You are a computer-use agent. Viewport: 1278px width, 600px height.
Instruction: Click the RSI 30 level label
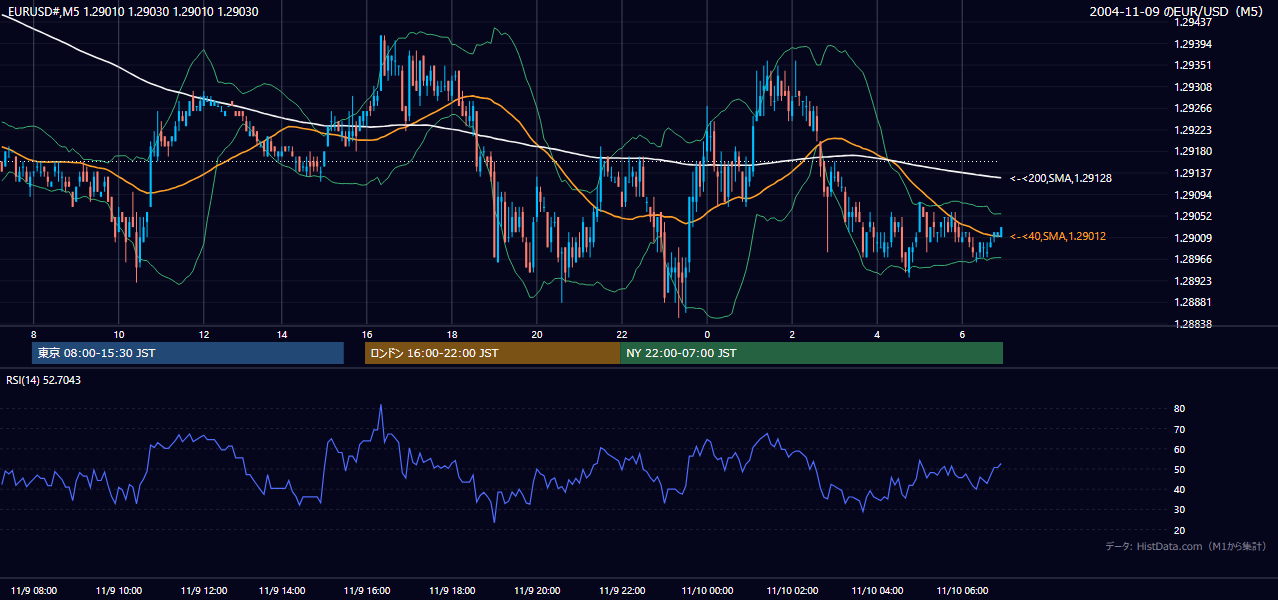click(x=1179, y=510)
